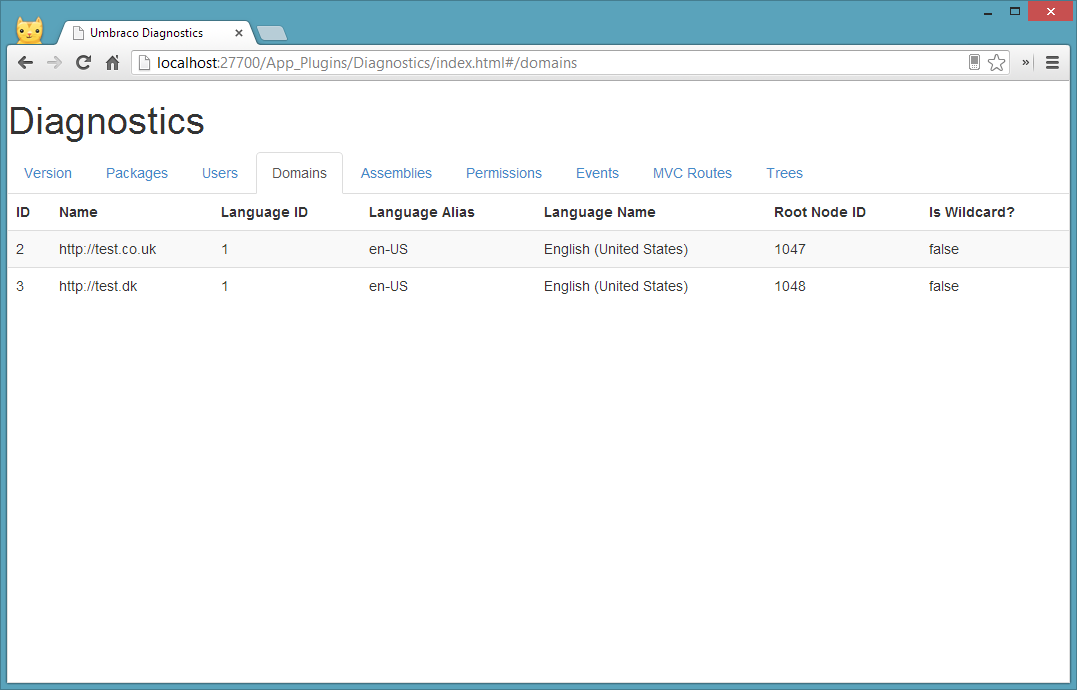The image size is (1077, 690).
Task: Go back with the browser back arrow
Action: tap(25, 62)
